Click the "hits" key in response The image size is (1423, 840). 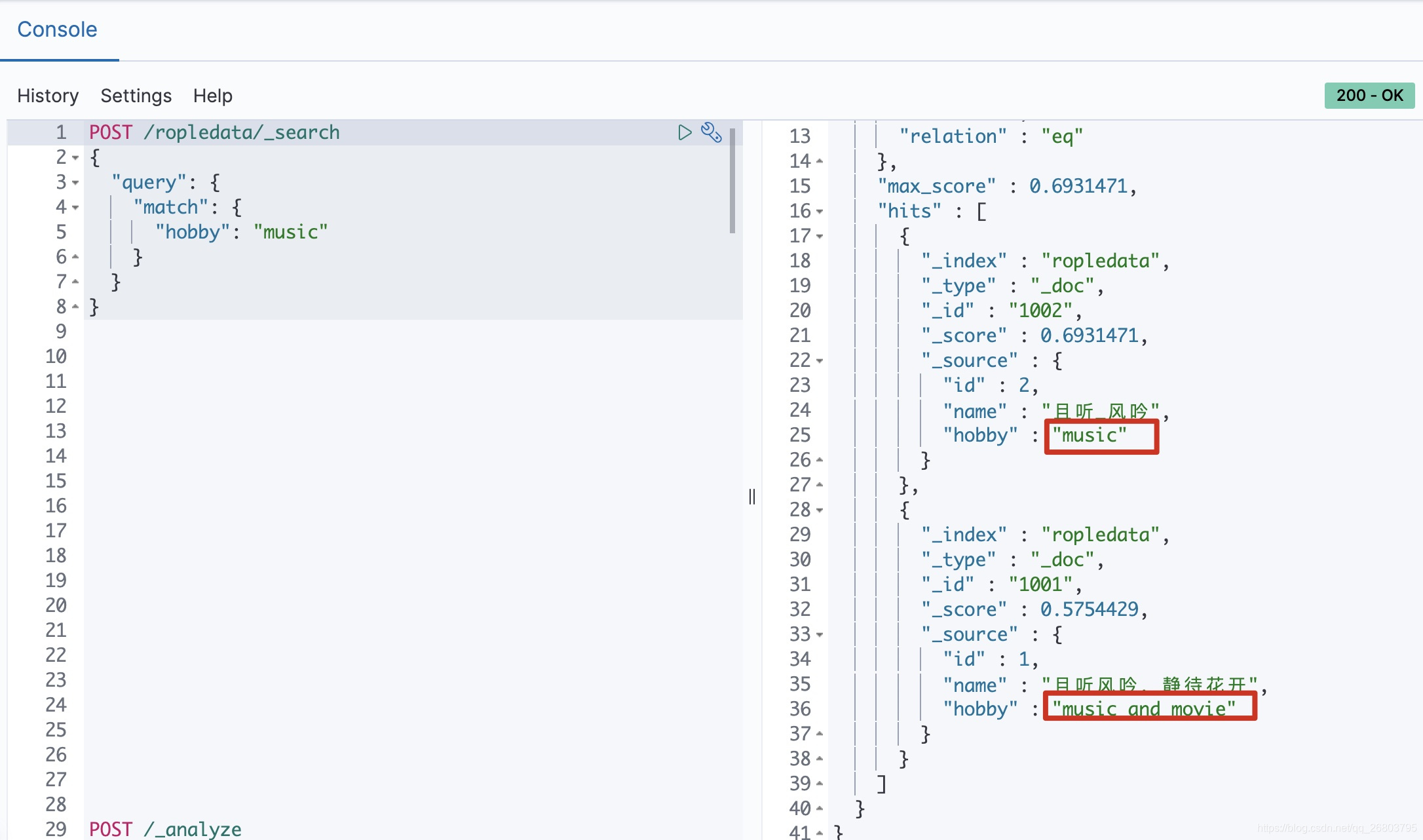[x=909, y=211]
